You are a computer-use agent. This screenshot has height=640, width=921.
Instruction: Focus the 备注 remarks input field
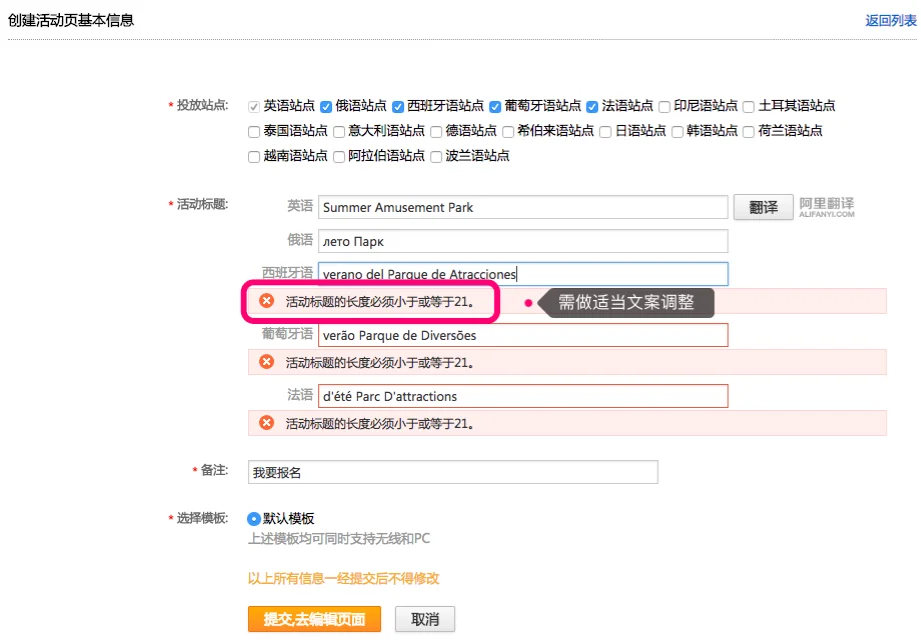453,472
